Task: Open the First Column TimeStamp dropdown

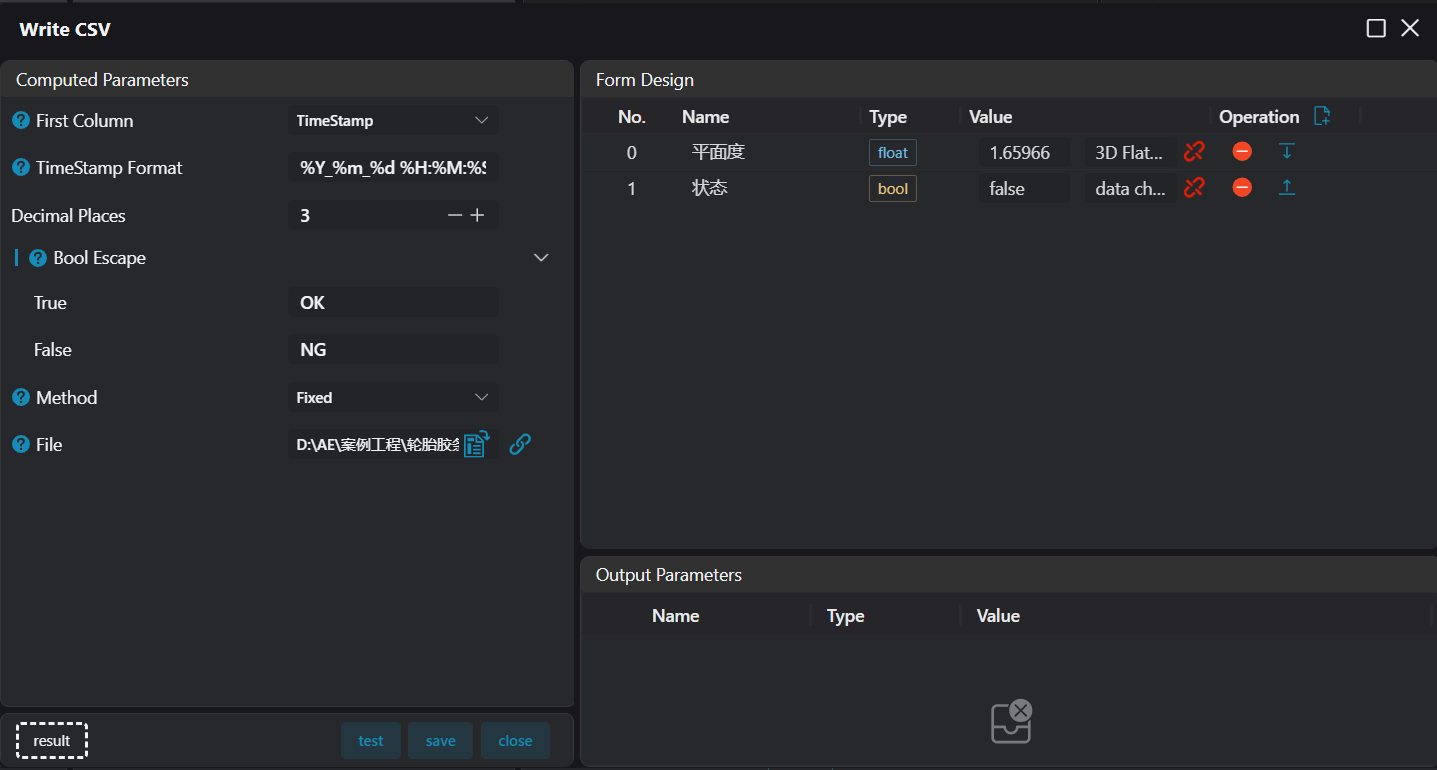Action: 393,121
